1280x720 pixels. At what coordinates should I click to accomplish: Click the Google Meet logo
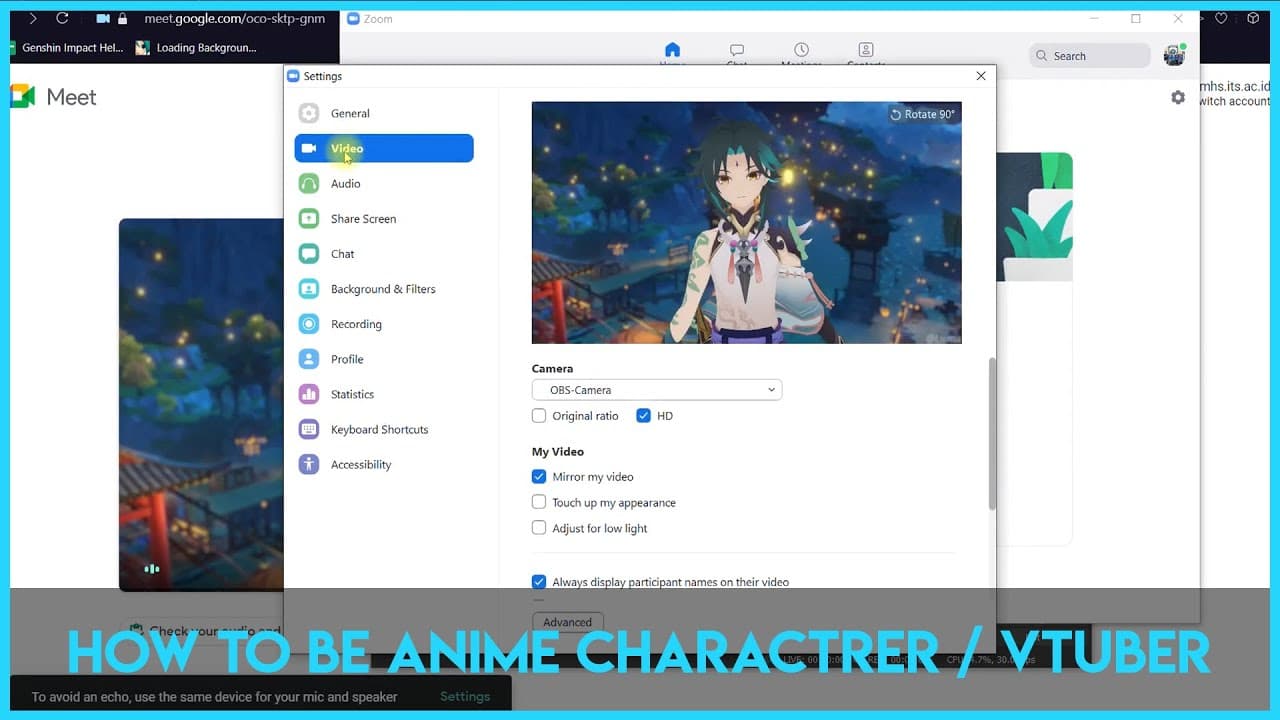(54, 97)
